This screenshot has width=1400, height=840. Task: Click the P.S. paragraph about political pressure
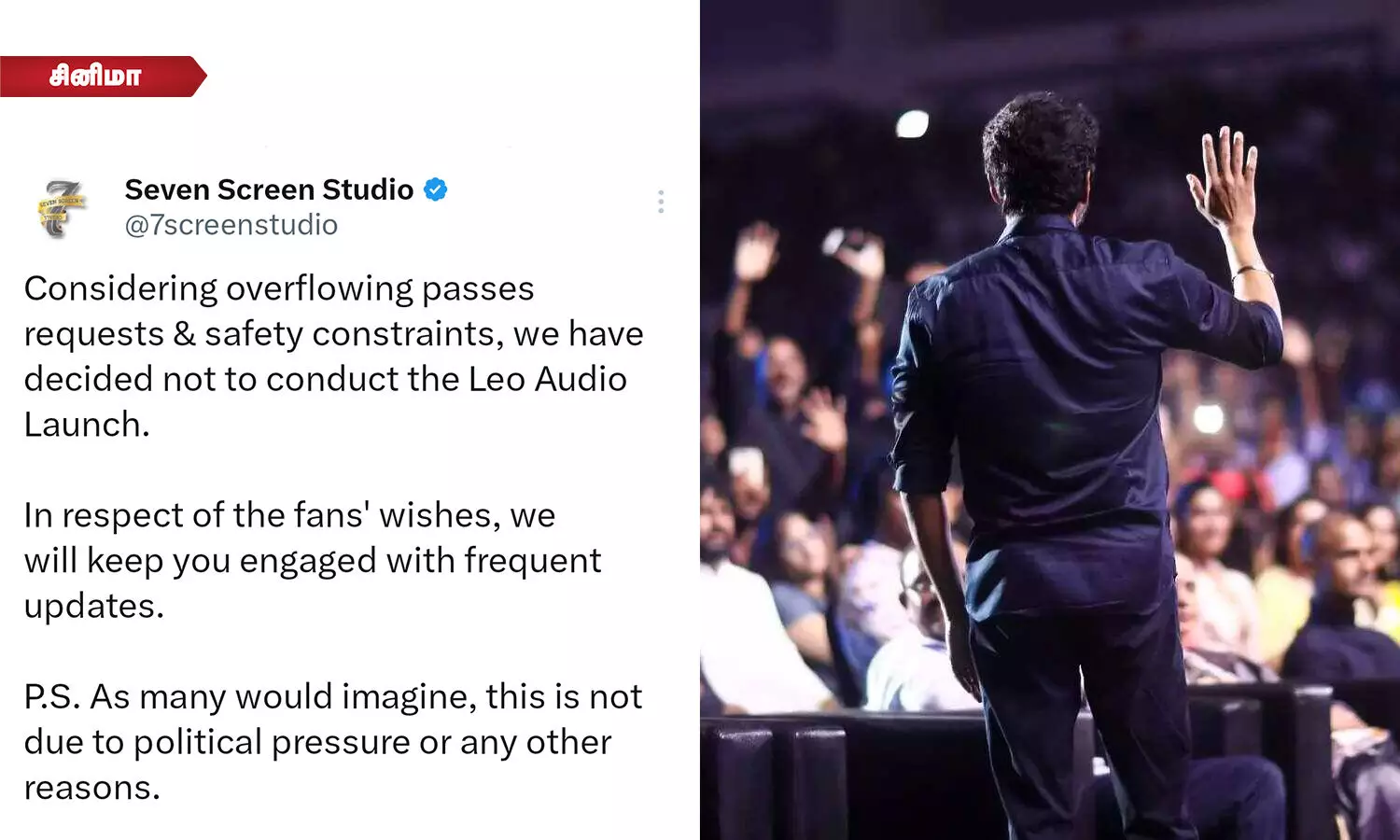tap(333, 742)
